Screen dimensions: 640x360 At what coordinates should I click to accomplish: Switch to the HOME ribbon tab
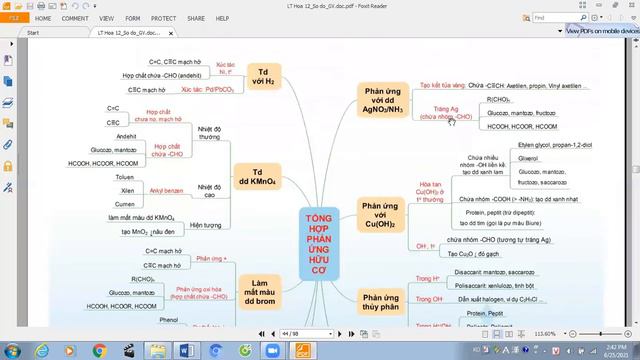click(x=43, y=18)
